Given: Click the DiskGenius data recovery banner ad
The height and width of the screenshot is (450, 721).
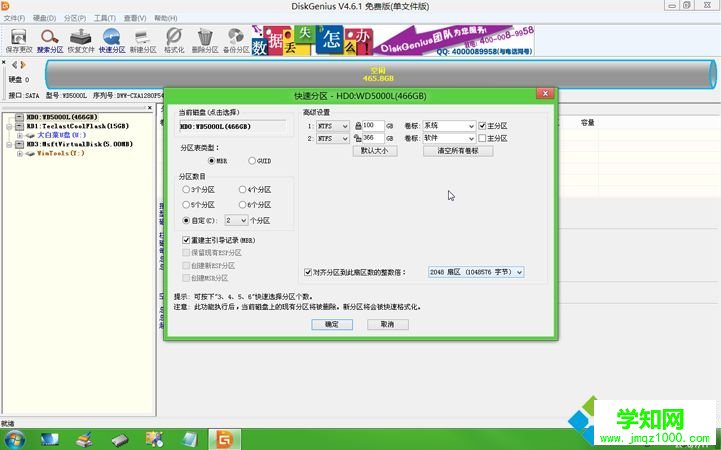Looking at the screenshot, I should click(x=392, y=40).
